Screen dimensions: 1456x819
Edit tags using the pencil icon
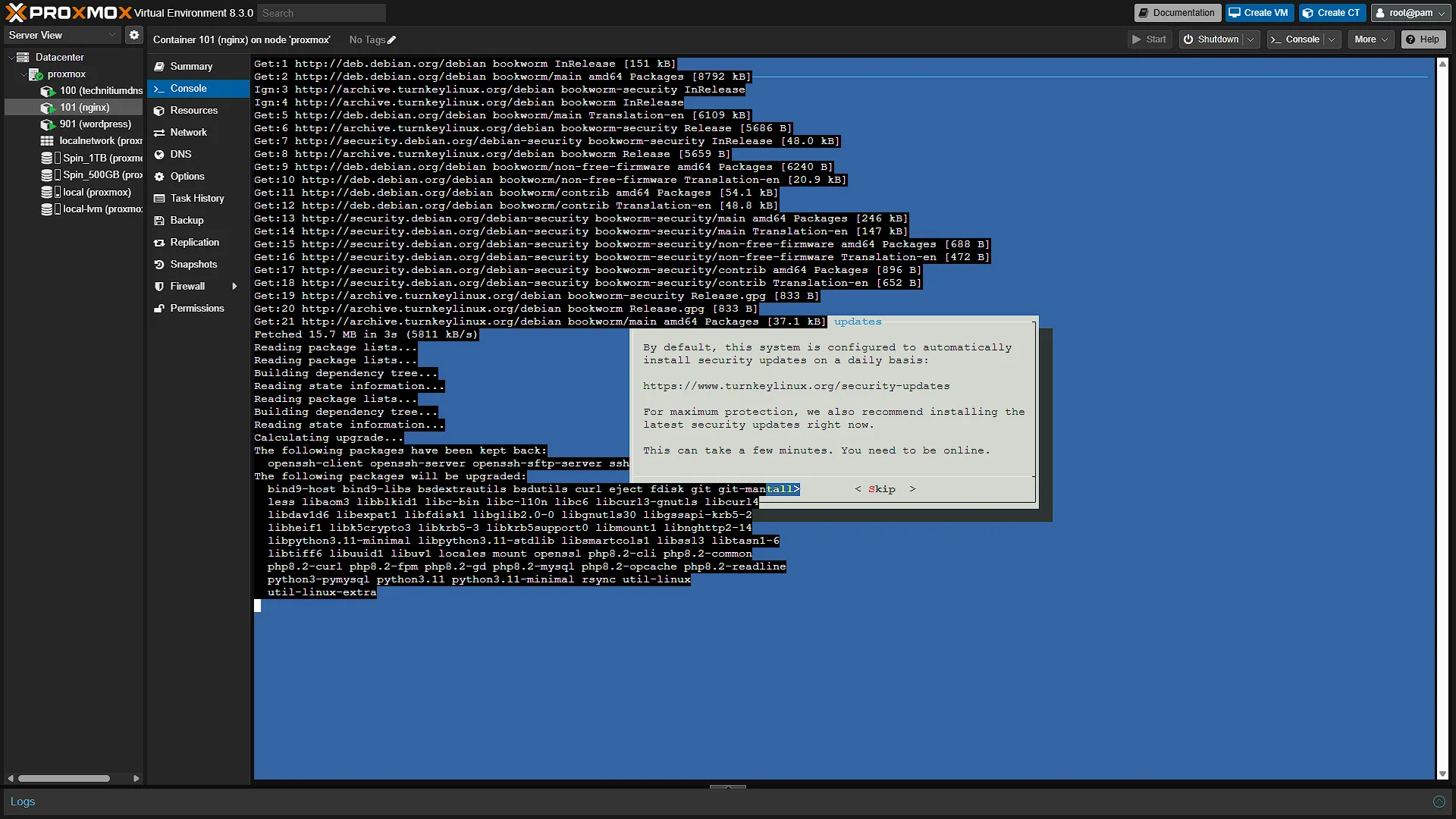tap(392, 40)
